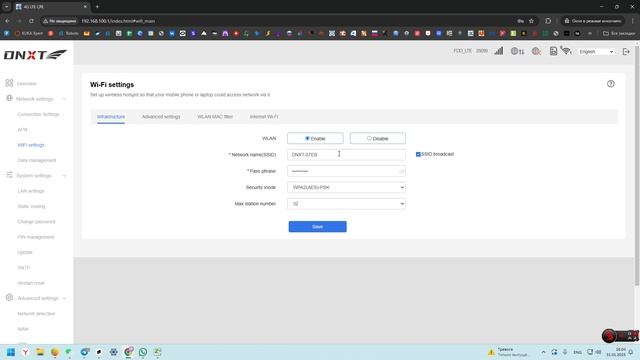Open the Max station number dropdown
Image resolution: width=640 pixels, height=360 pixels.
point(346,204)
